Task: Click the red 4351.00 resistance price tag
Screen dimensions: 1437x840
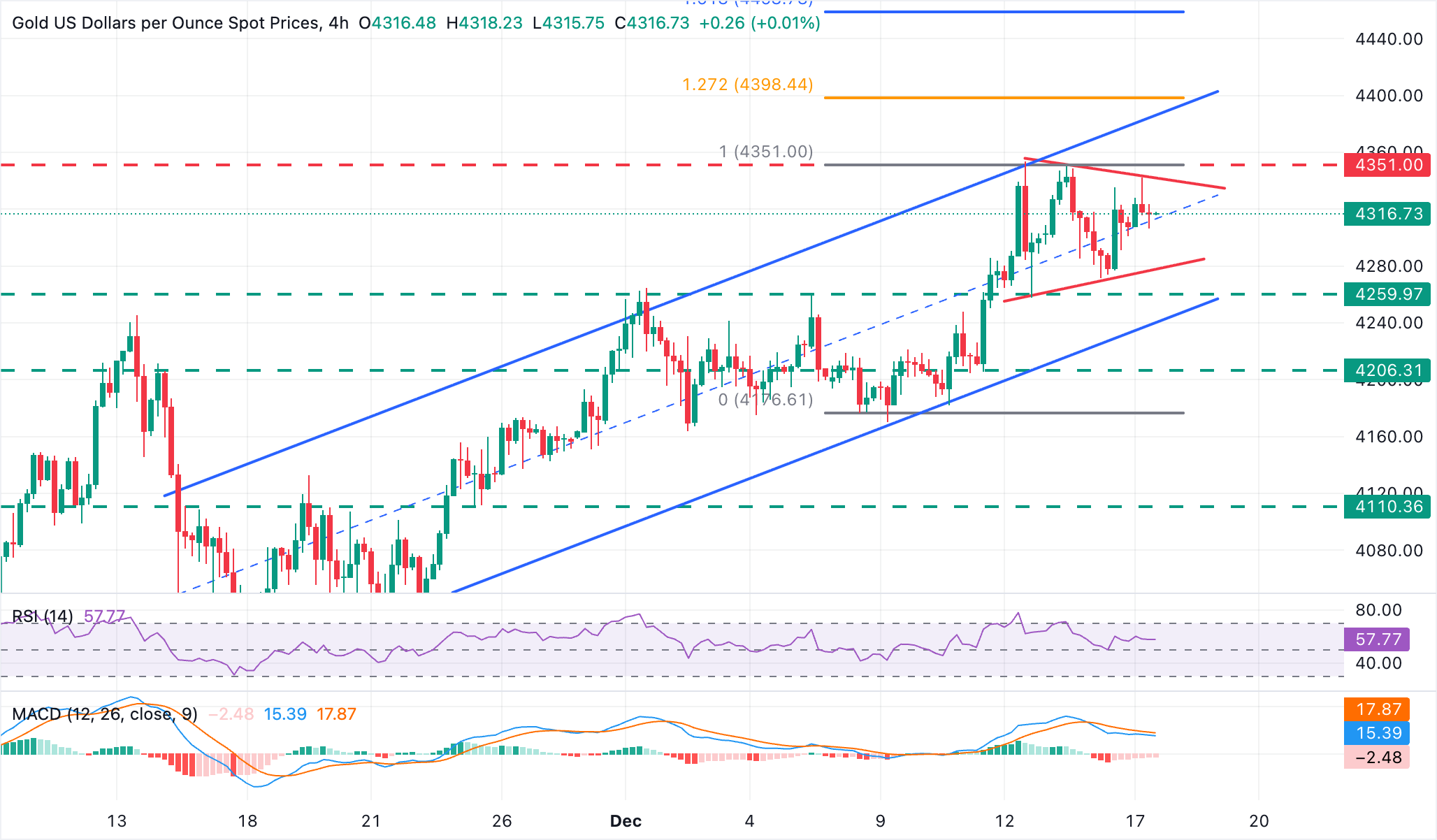Action: point(1386,166)
